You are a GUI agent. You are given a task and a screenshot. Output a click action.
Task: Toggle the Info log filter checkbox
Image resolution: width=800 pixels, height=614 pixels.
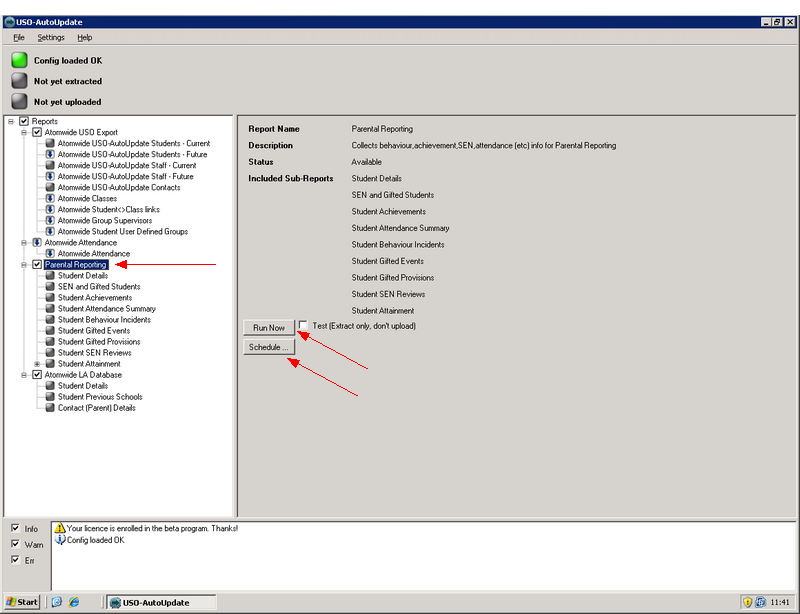(15, 528)
